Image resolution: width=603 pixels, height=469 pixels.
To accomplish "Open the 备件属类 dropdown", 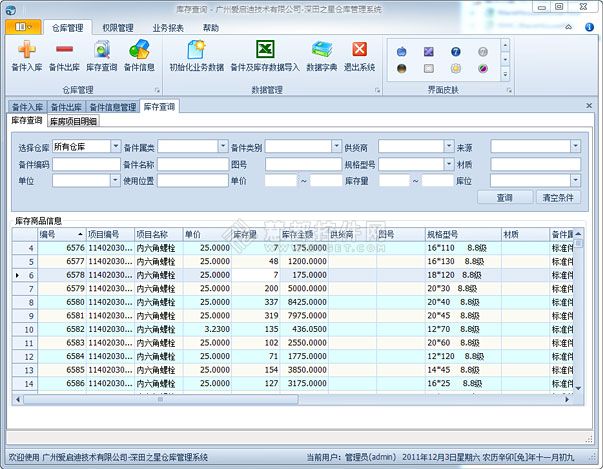I will [x=223, y=146].
